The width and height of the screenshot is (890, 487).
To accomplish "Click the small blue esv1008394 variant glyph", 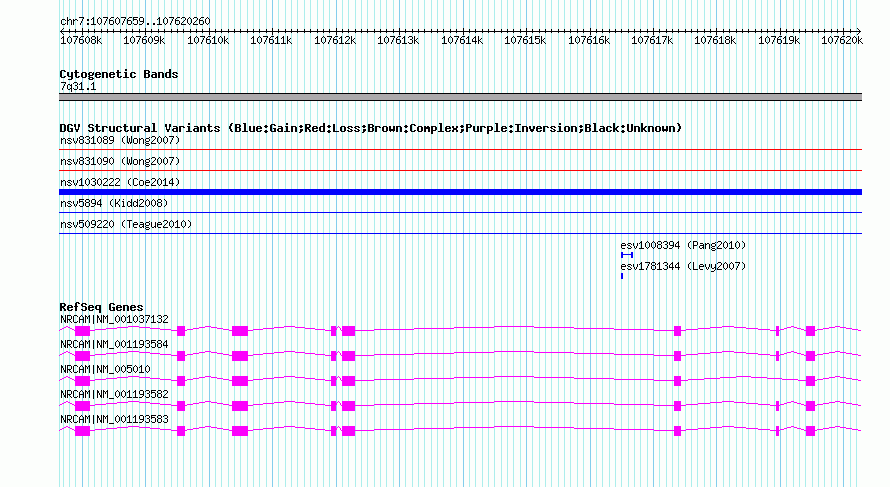I will tap(627, 255).
